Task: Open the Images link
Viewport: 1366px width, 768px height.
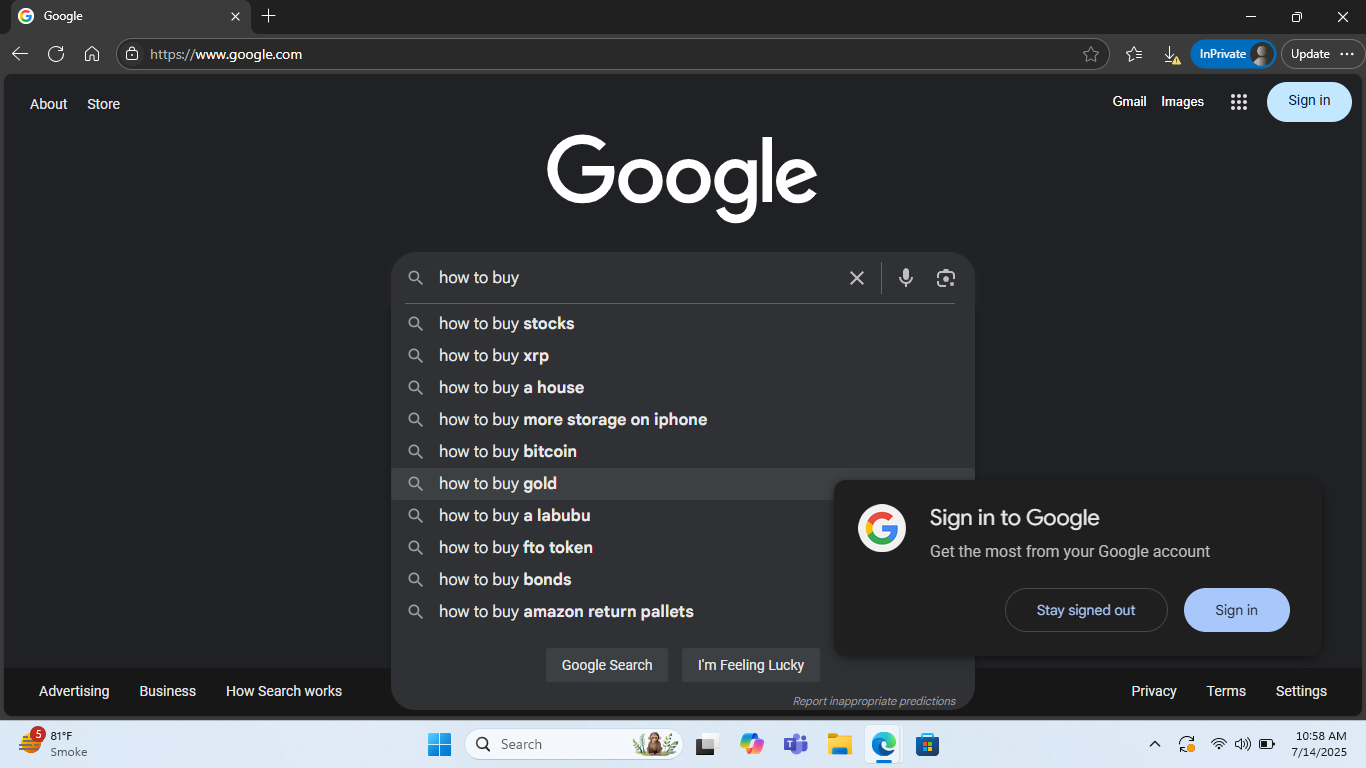Action: [1182, 101]
